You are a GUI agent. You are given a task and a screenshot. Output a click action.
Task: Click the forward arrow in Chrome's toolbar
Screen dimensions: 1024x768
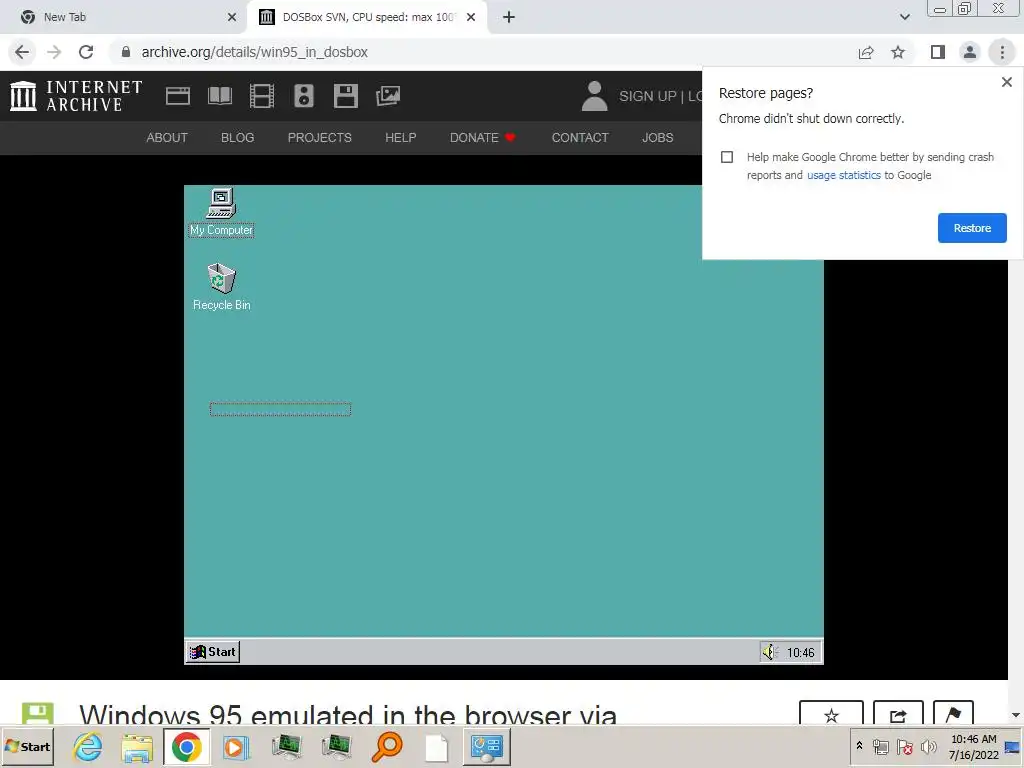(x=54, y=52)
